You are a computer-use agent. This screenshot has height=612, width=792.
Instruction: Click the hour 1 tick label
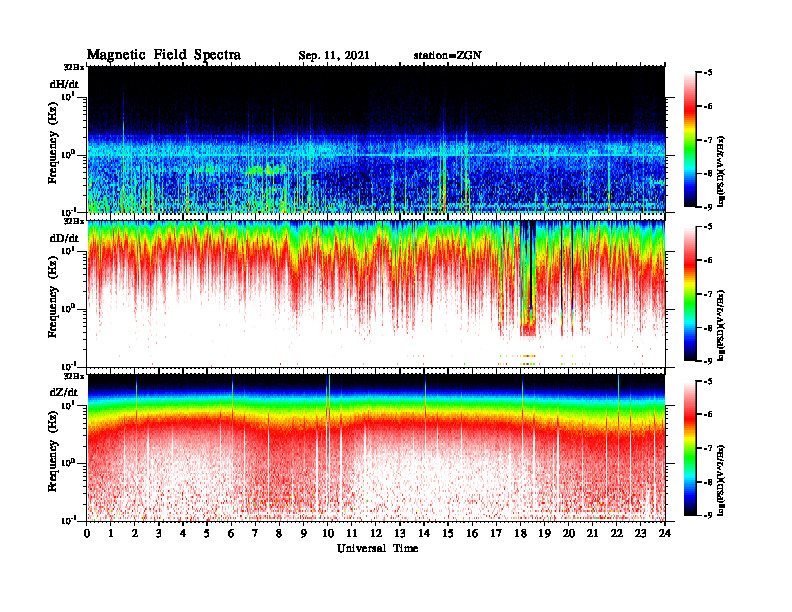tap(111, 533)
